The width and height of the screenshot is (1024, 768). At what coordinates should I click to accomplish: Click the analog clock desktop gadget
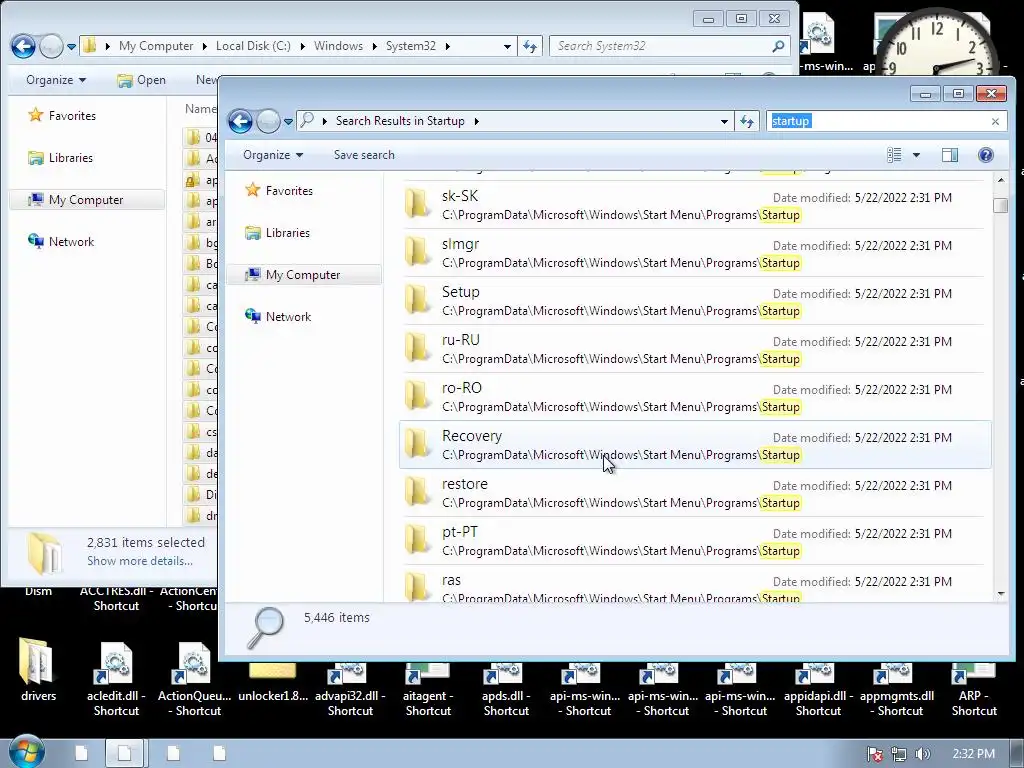[x=937, y=44]
